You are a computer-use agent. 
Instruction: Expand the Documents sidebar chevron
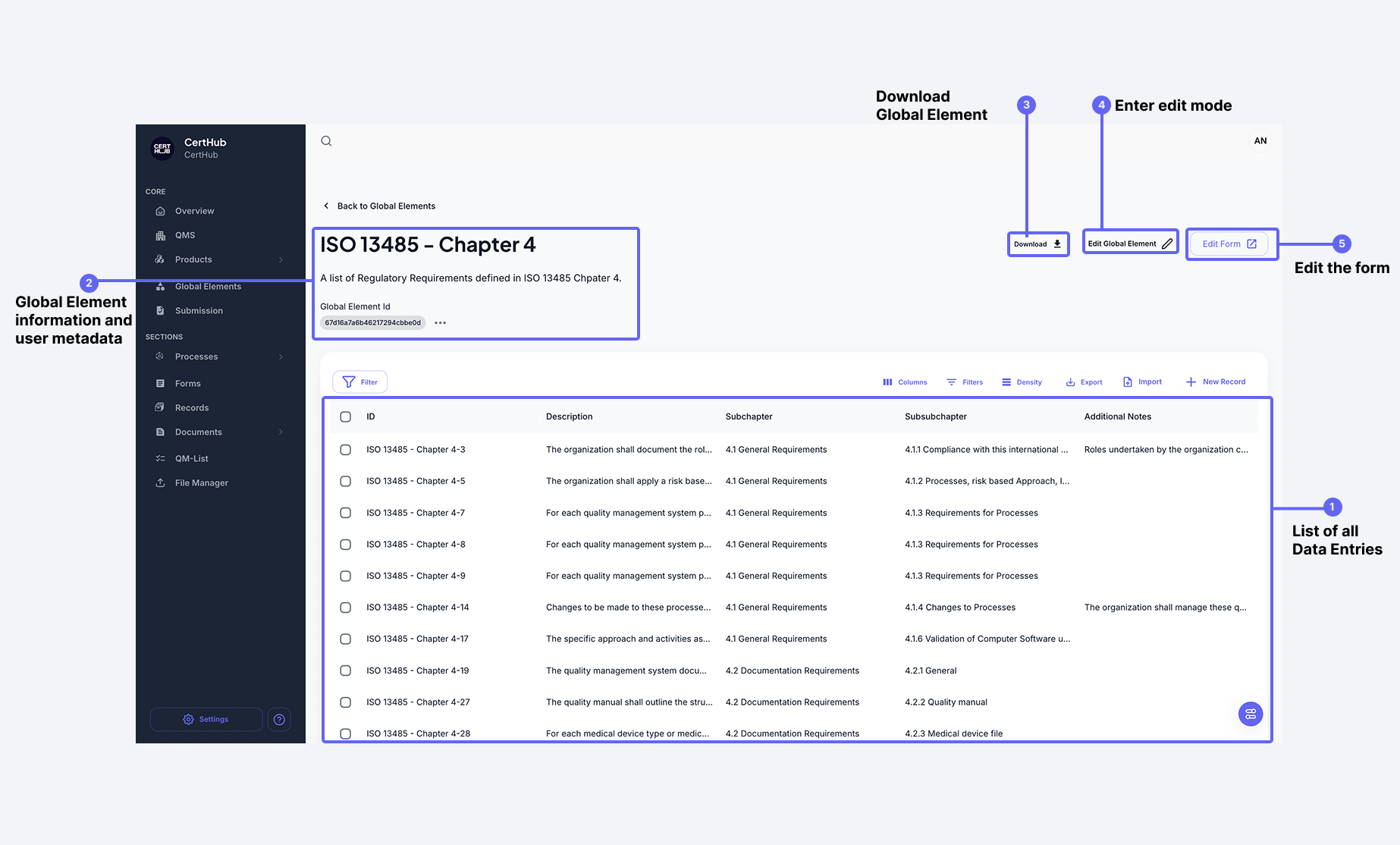pyautogui.click(x=281, y=432)
